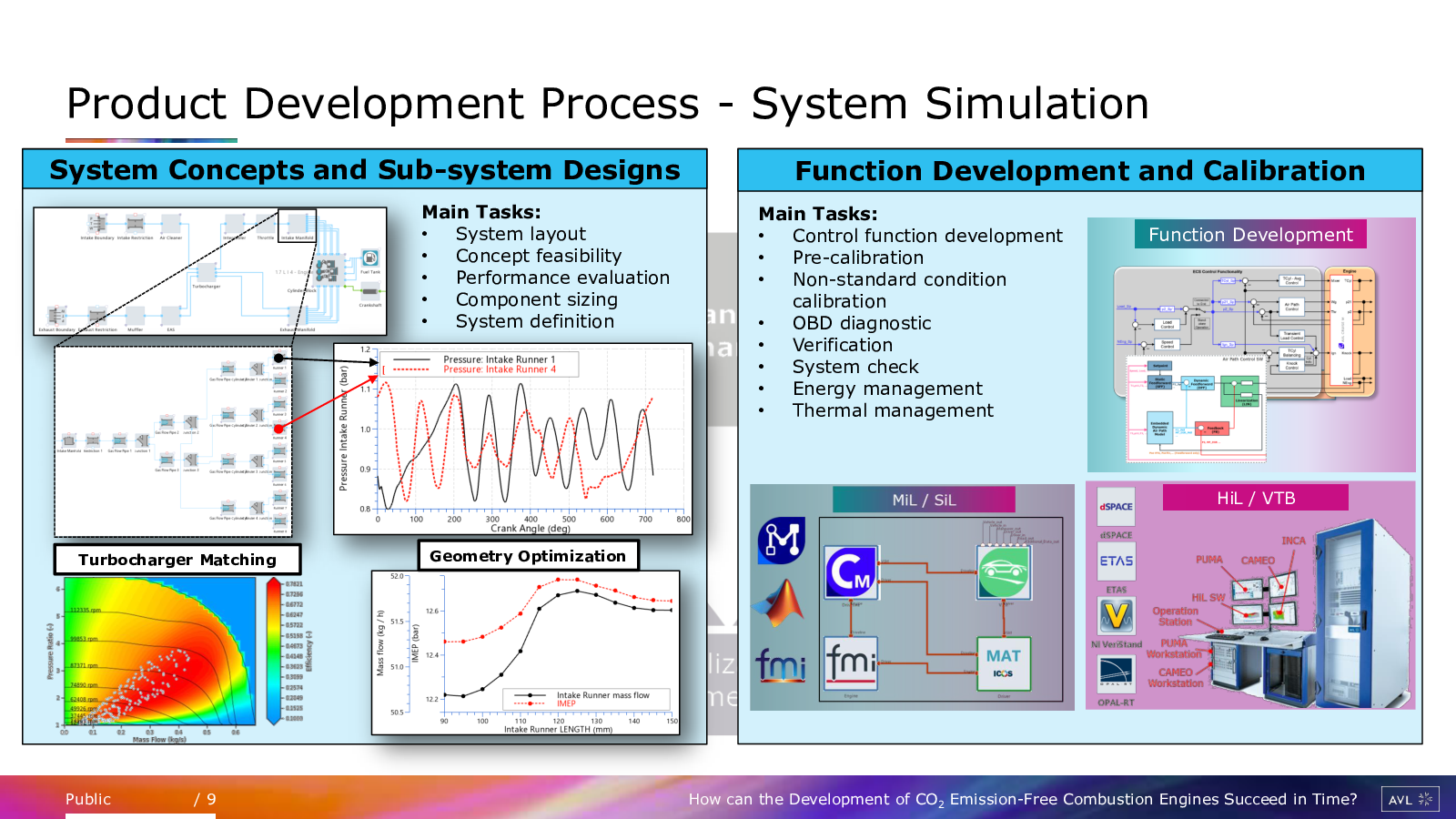Click the Model.CONNECT blue M icon
This screenshot has width=1456, height=819.
(782, 541)
